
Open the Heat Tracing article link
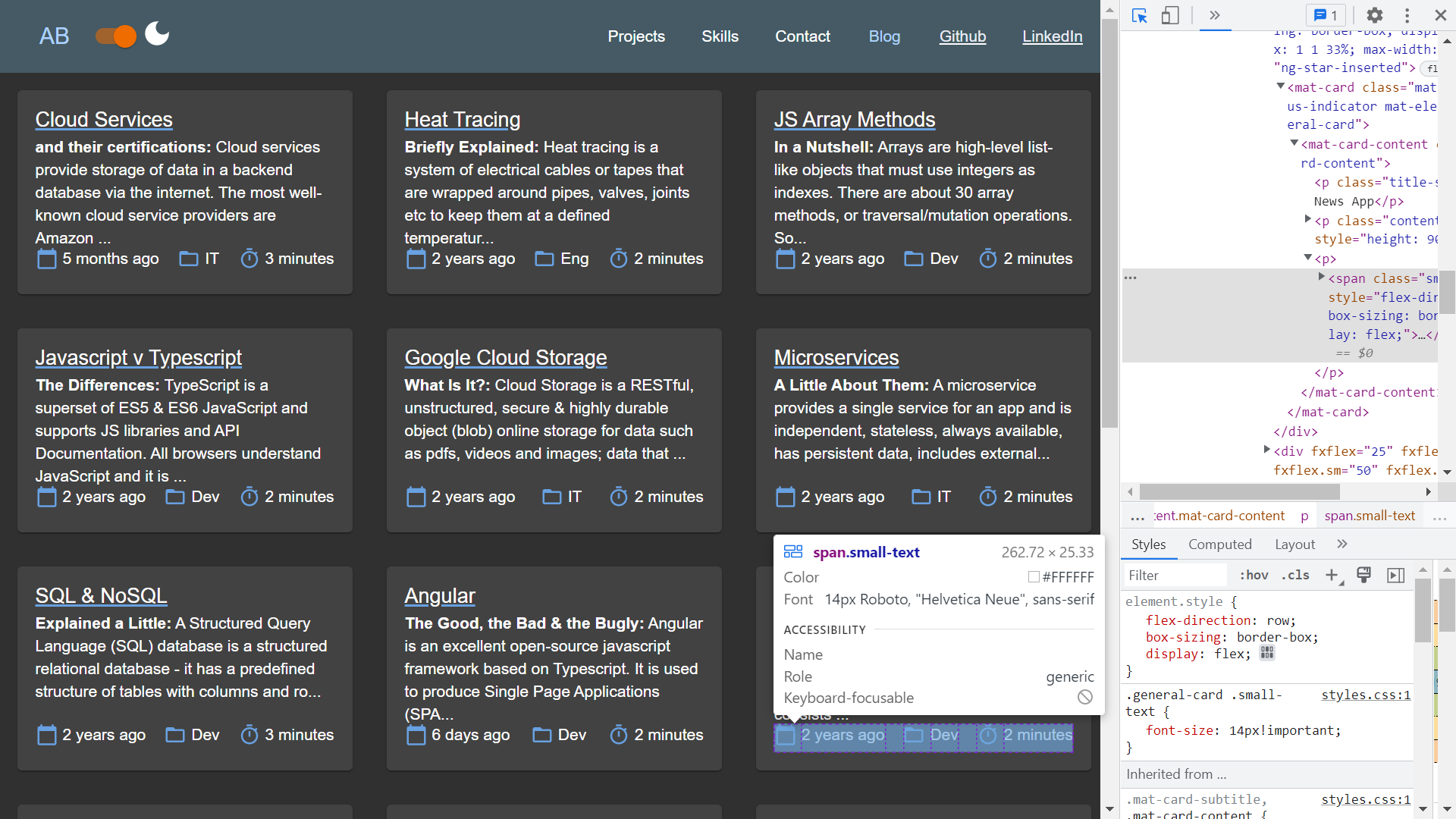point(462,119)
